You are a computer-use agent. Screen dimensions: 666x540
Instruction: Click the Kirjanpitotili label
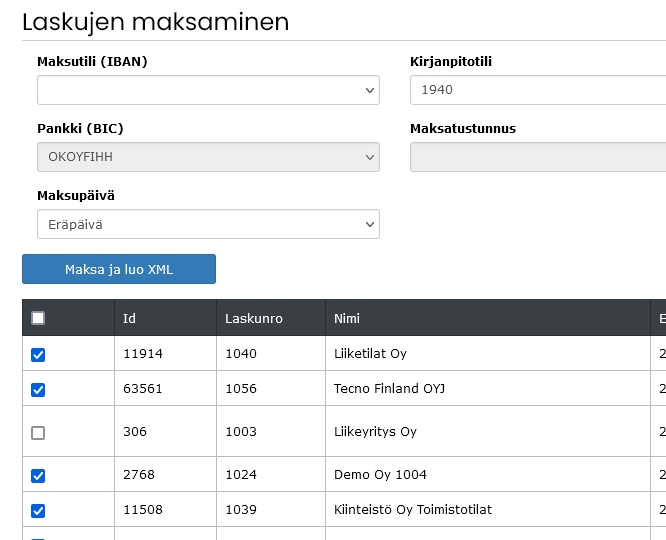point(451,62)
